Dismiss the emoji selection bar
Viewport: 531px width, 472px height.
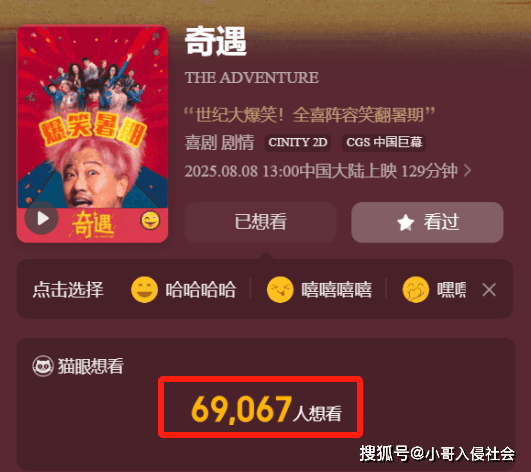click(x=489, y=290)
